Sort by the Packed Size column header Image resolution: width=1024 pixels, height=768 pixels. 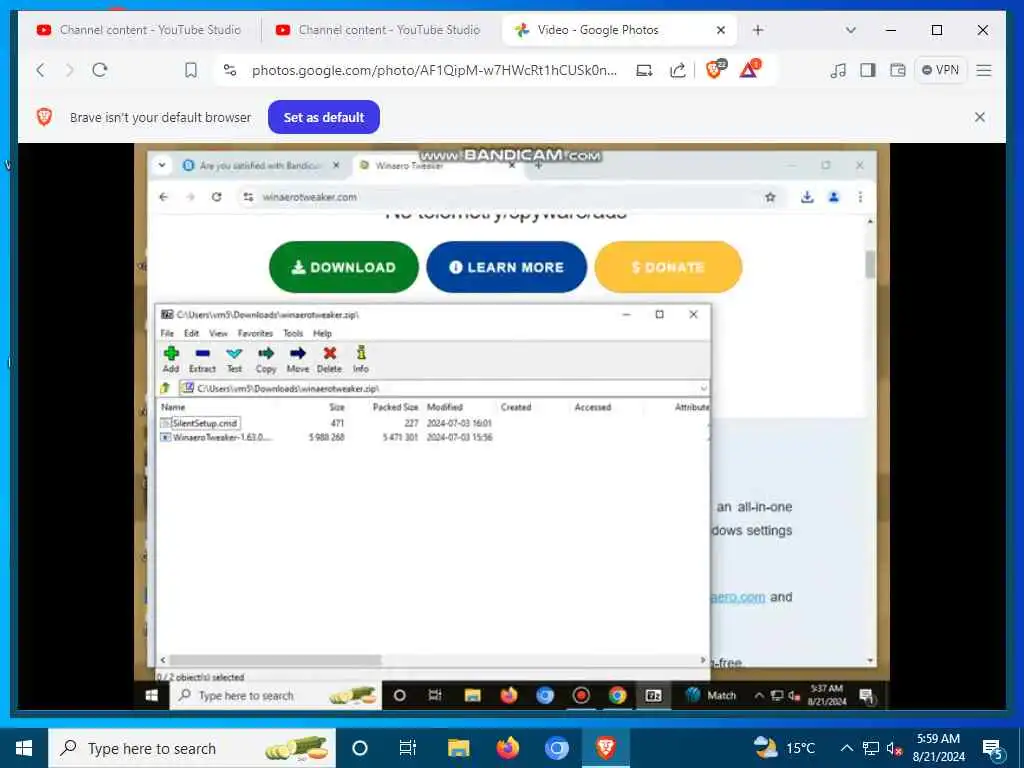(395, 407)
